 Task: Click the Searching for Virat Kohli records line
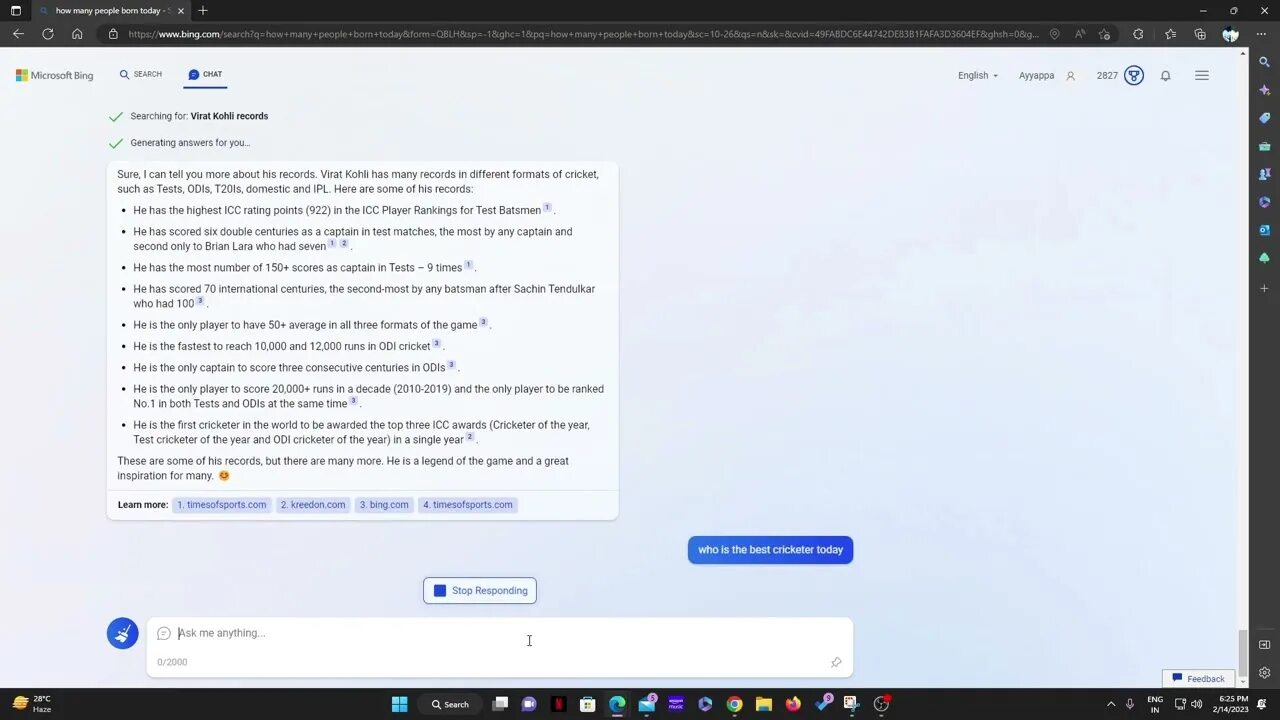pos(199,116)
